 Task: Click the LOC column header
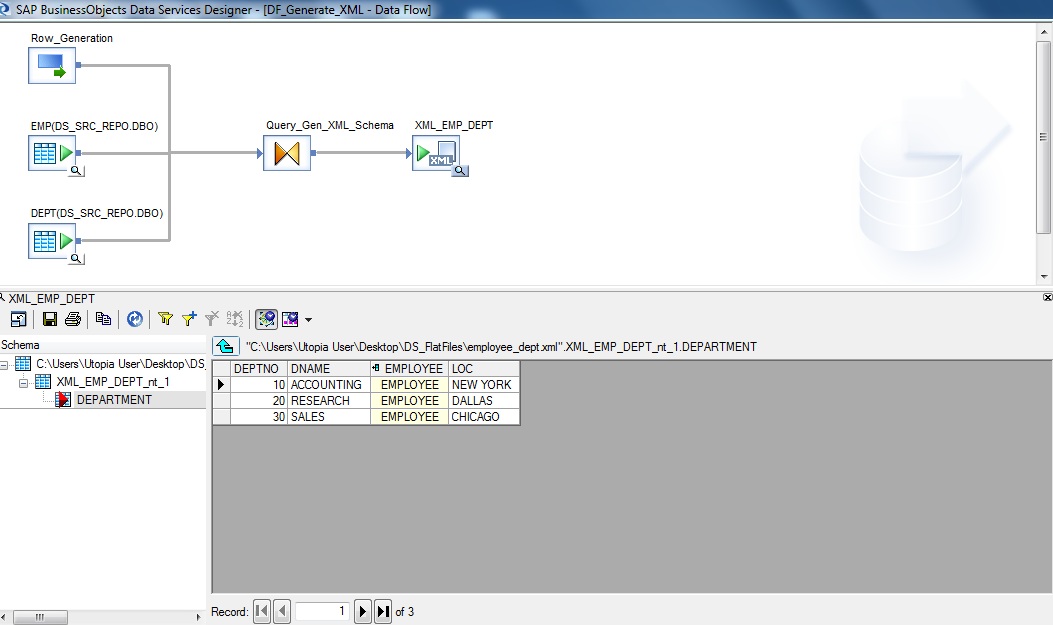(x=484, y=369)
